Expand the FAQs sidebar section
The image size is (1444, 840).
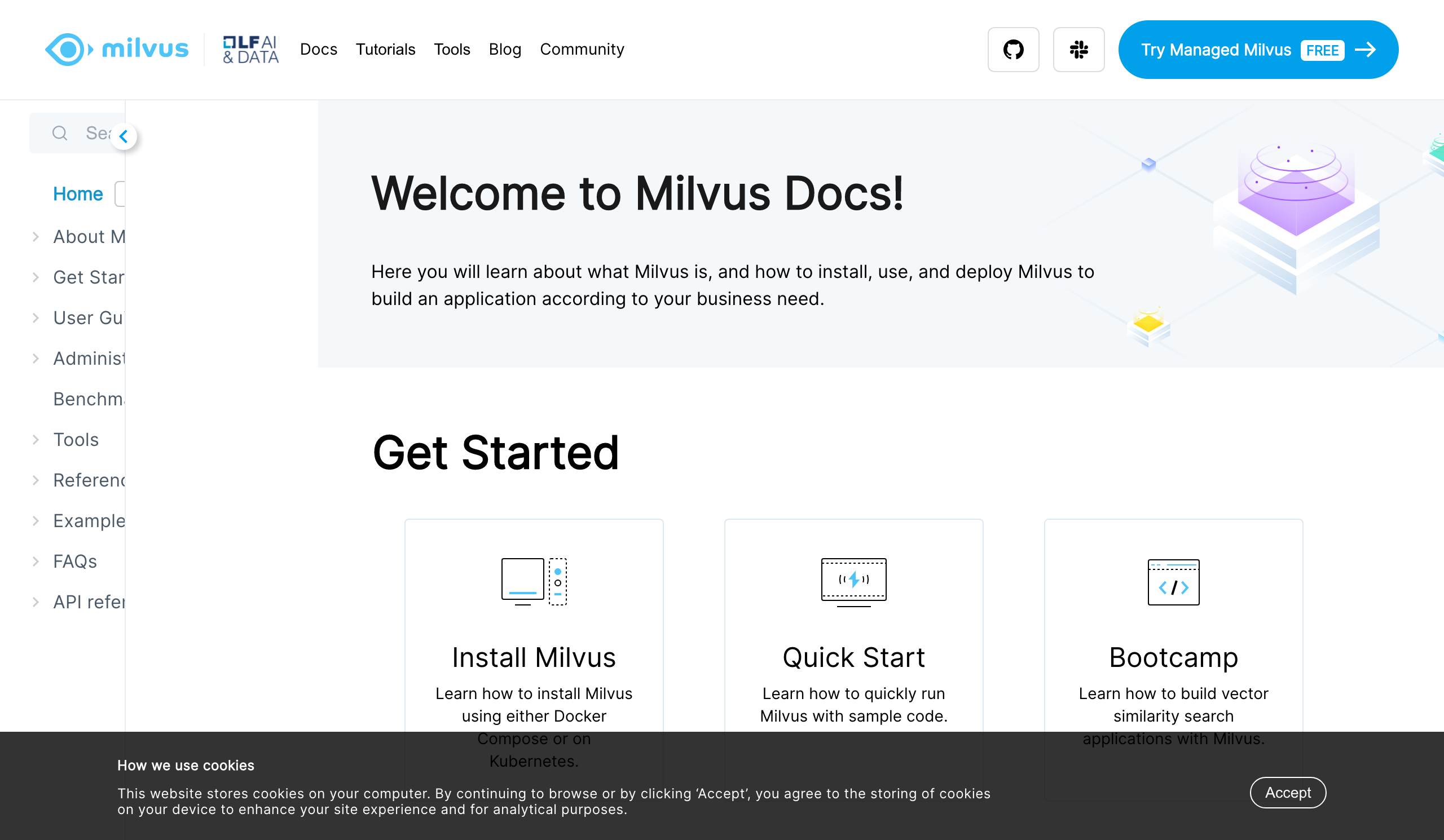[36, 562]
